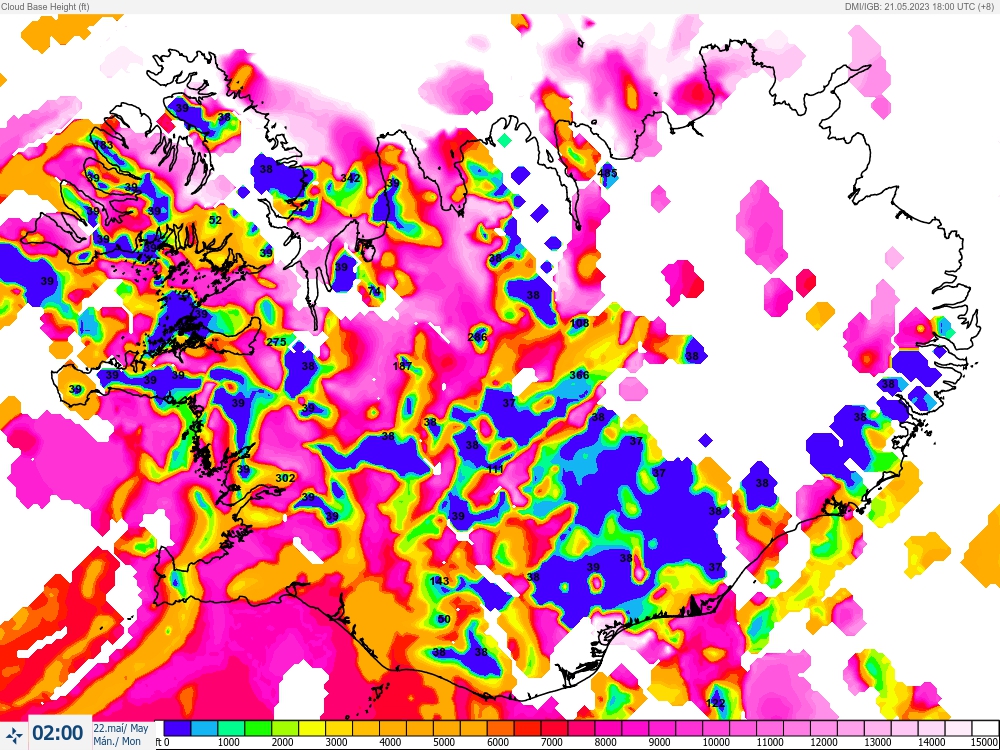
Task: Click the four-pointed star icon beside the time
Action: point(14,733)
